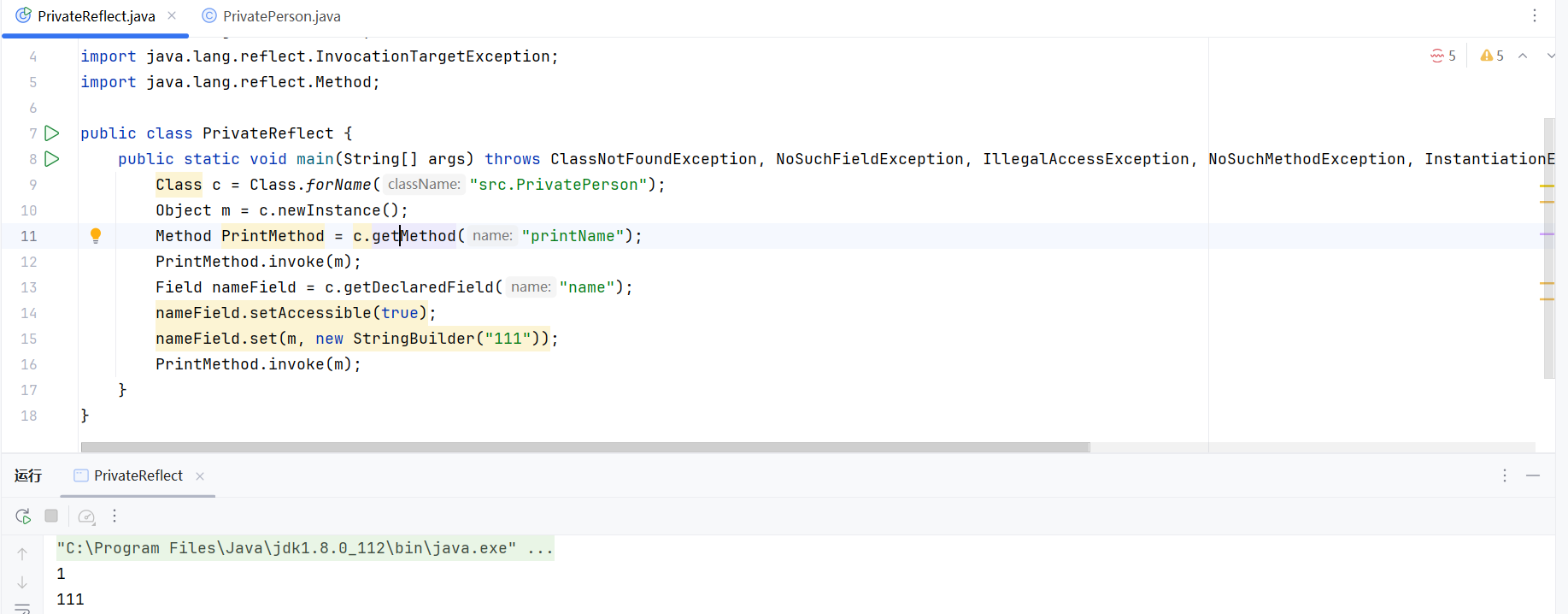Jump to next highlighted problem arrow
Viewport: 1568px width, 614px height.
pyautogui.click(x=1550, y=56)
